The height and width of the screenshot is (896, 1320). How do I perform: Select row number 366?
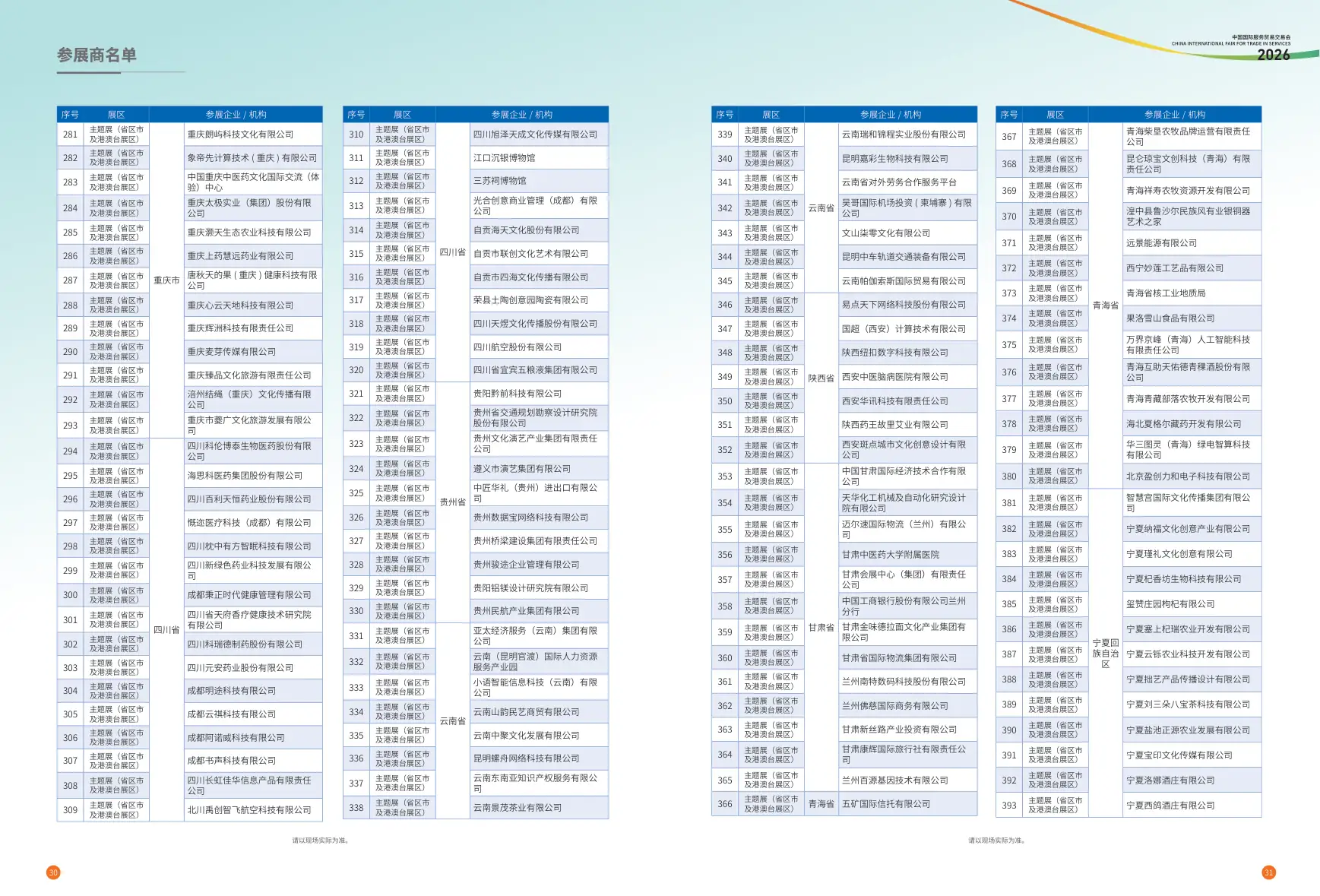[725, 804]
